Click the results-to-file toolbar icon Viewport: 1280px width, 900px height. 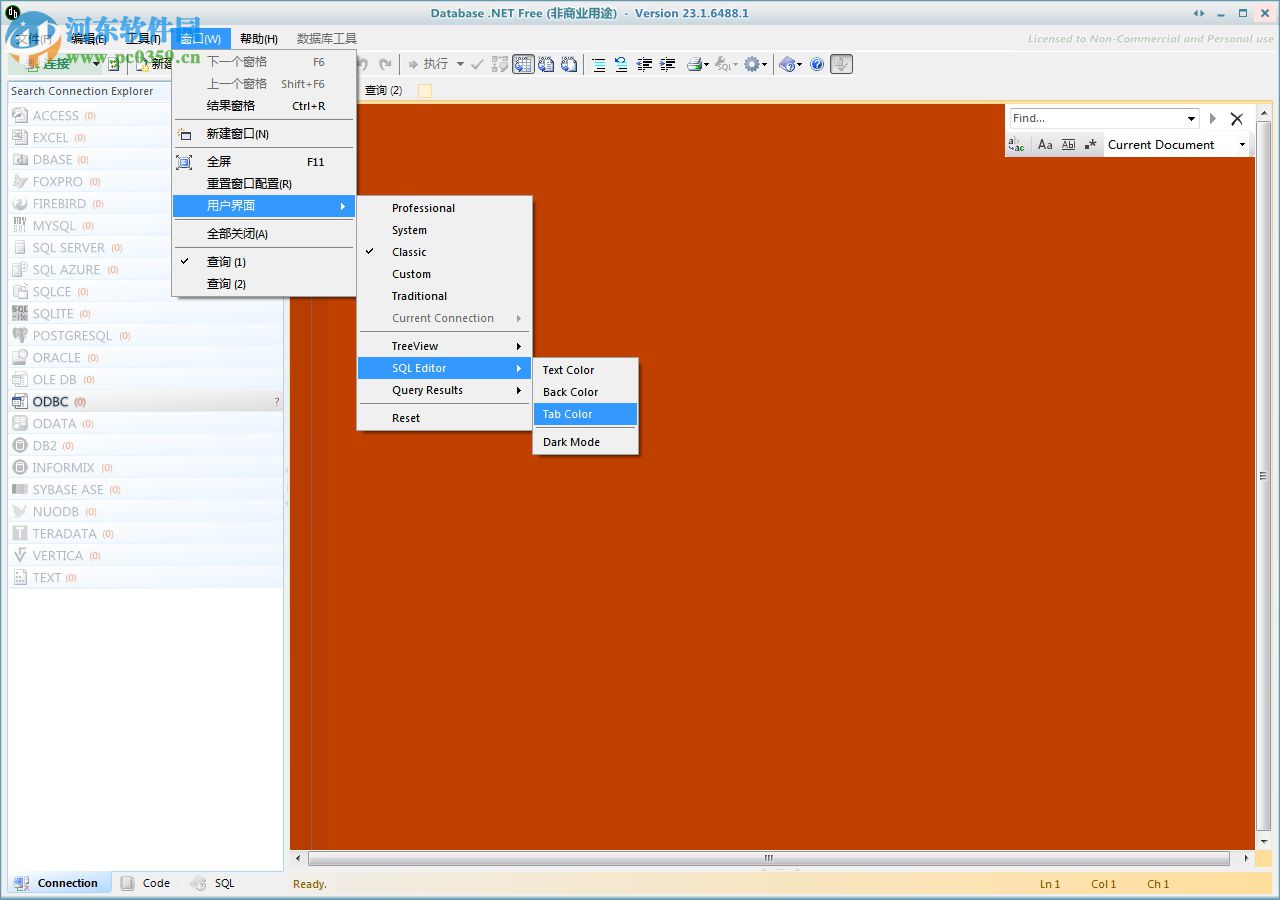[568, 64]
